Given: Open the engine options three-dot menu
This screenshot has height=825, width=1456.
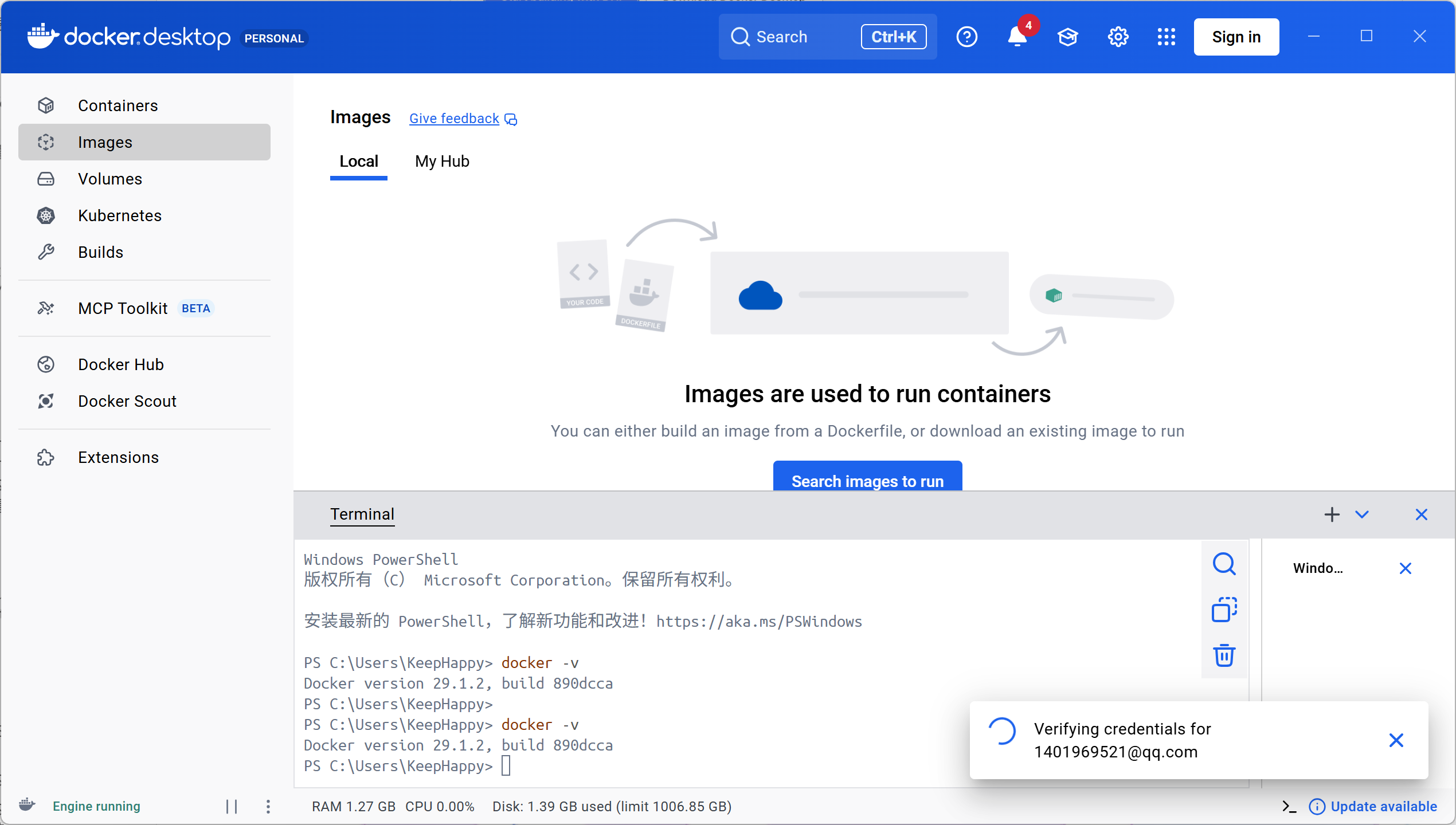Looking at the screenshot, I should pyautogui.click(x=268, y=807).
